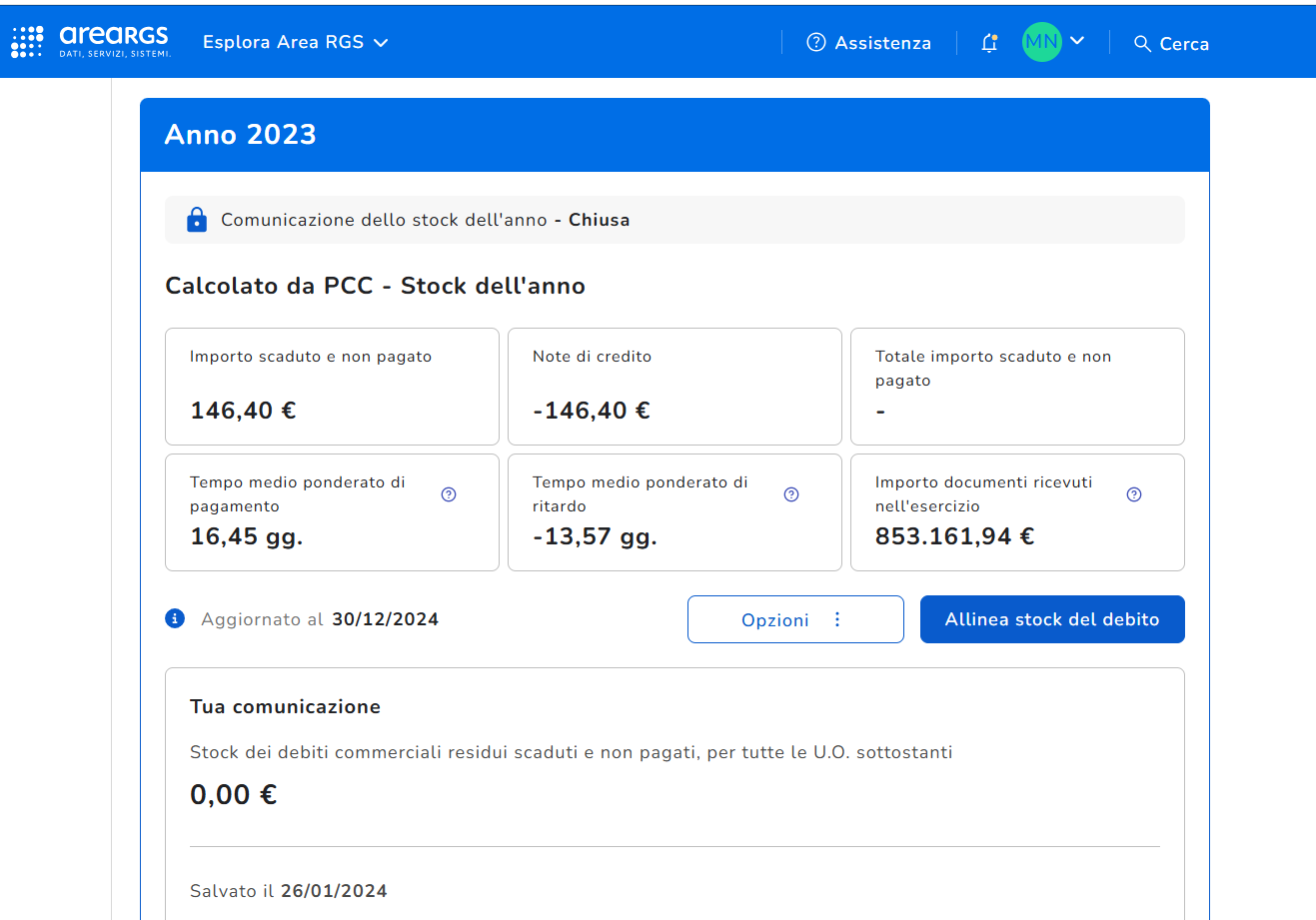Show help for Tempo medio ponderato di ritardo
The image size is (1316, 920).
[x=791, y=494]
